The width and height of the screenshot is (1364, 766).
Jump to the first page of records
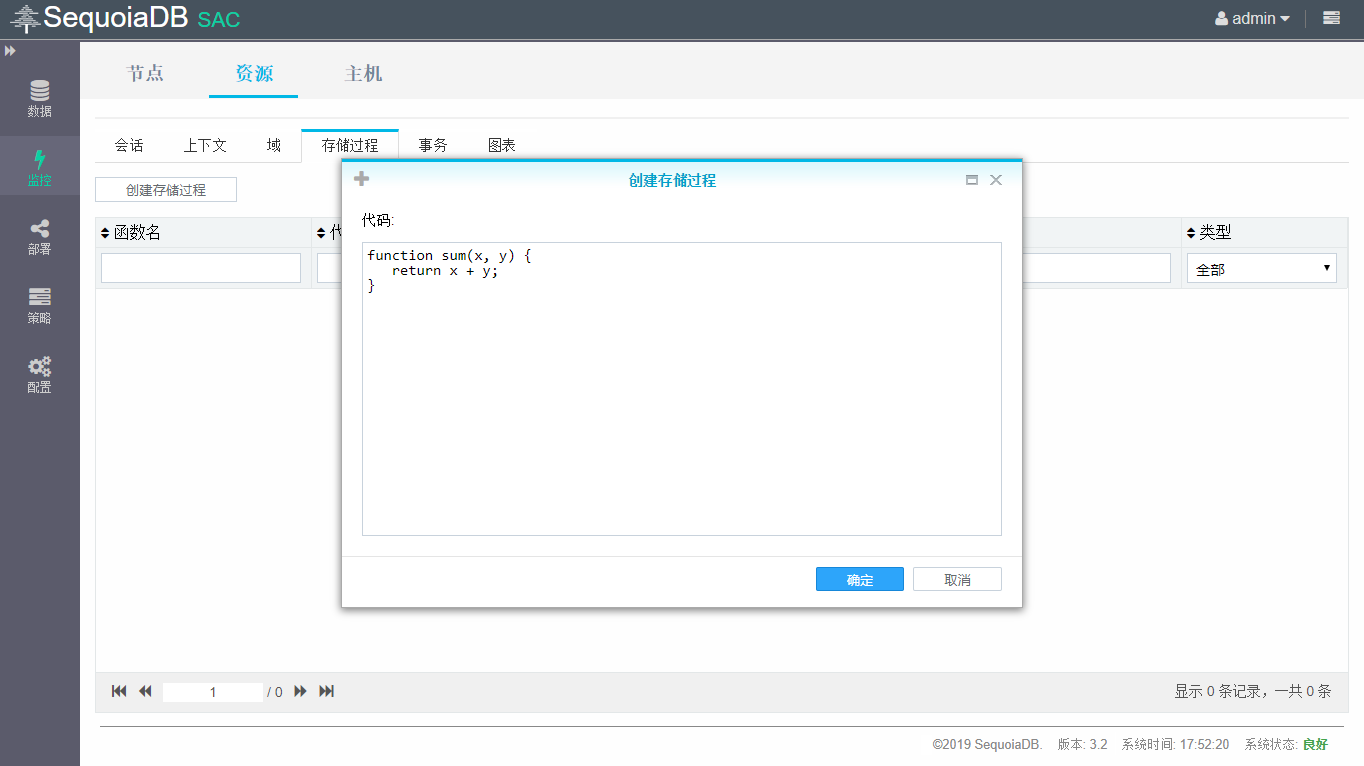119,691
